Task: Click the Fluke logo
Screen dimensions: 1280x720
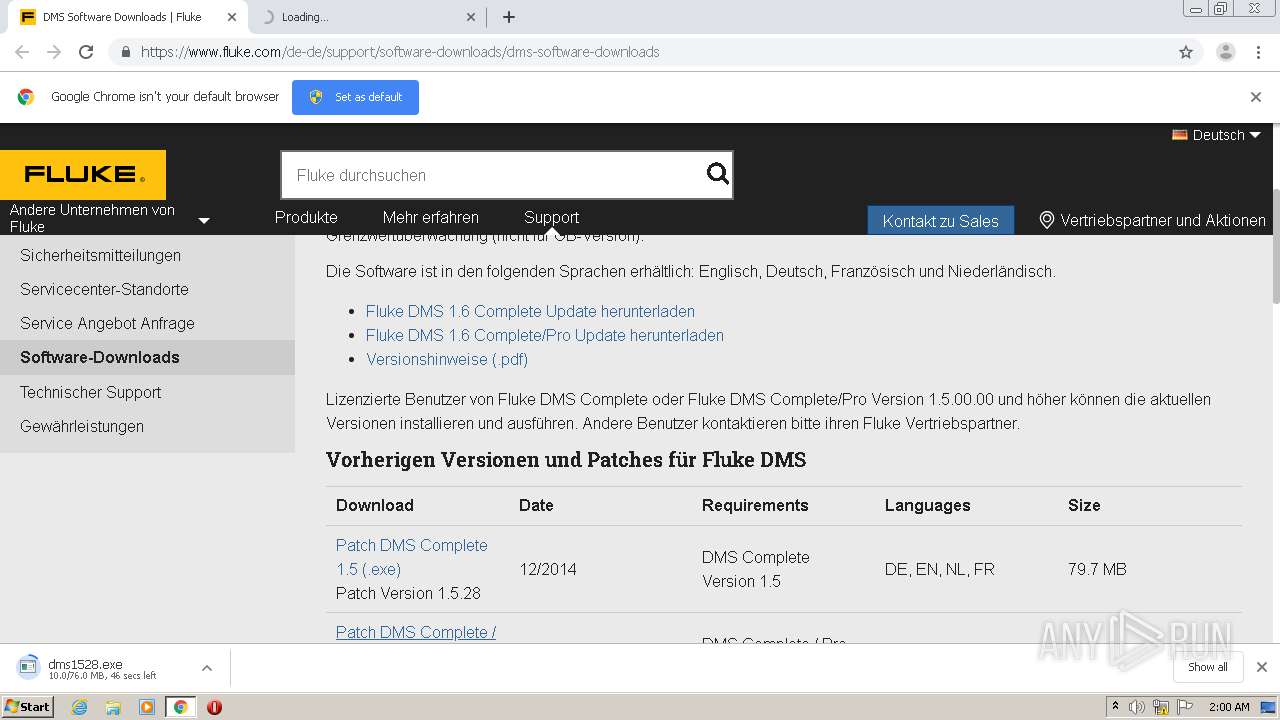Action: coord(83,175)
